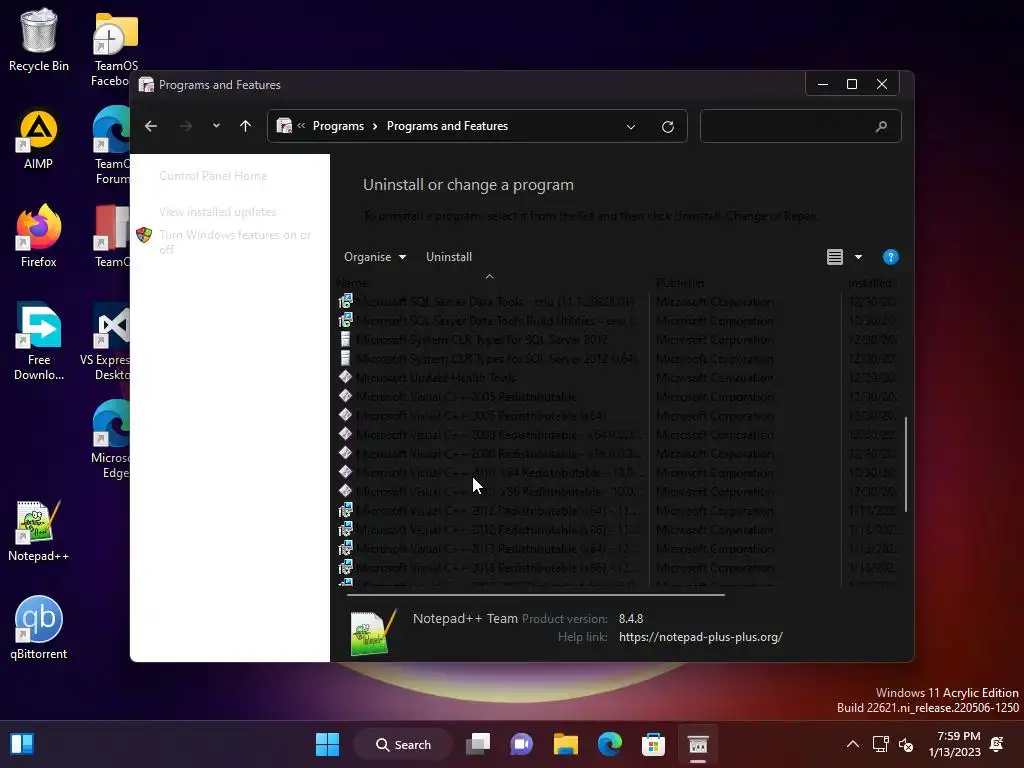This screenshot has width=1024, height=768.
Task: Select Visual C++ 2010 x86 Redistributable row
Action: click(x=617, y=491)
